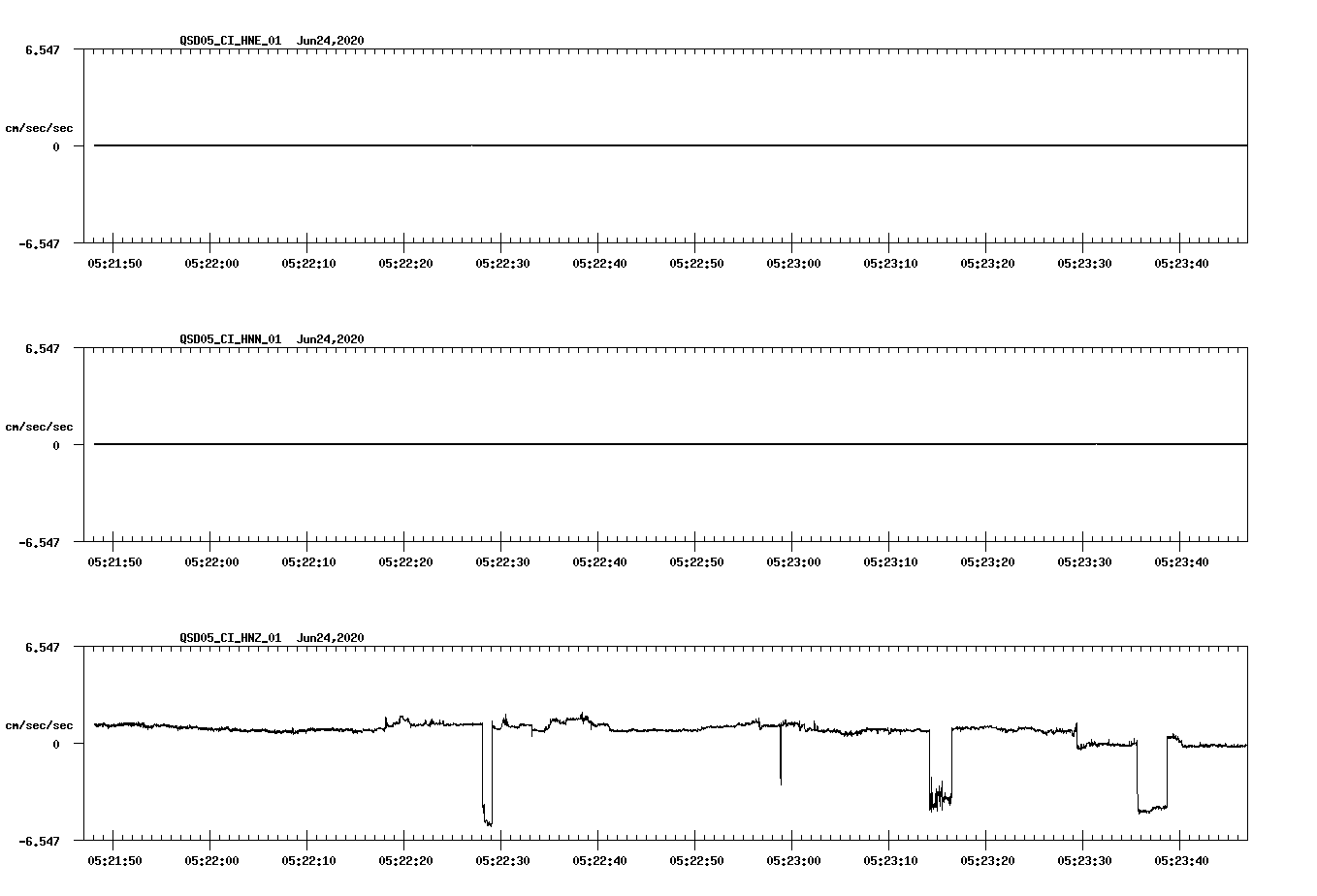Image resolution: width=1317 pixels, height=896 pixels.
Task: Pick the 05:22:40 time label under HNE plot
Action: pyautogui.click(x=599, y=263)
